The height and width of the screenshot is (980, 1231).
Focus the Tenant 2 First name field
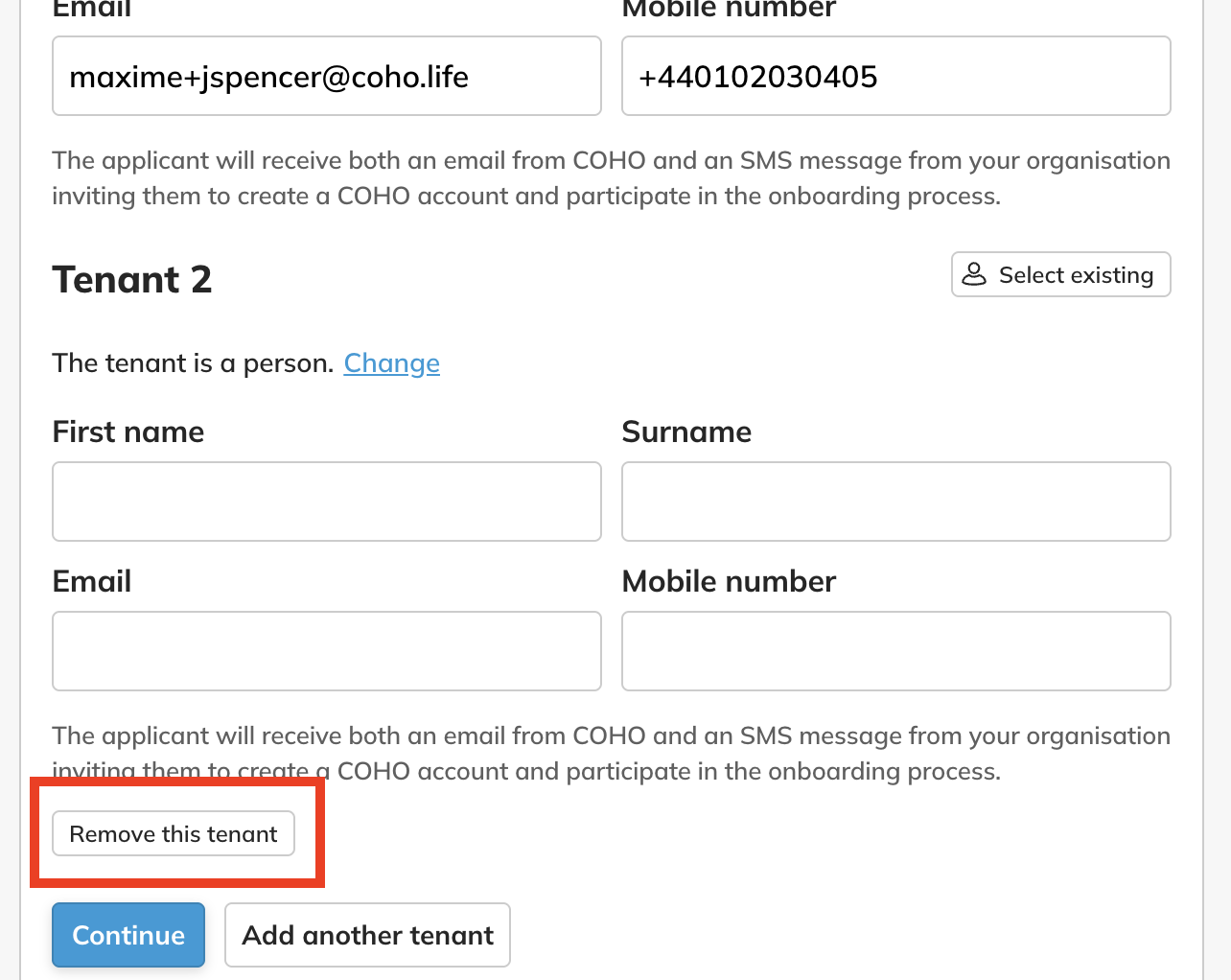tap(327, 502)
